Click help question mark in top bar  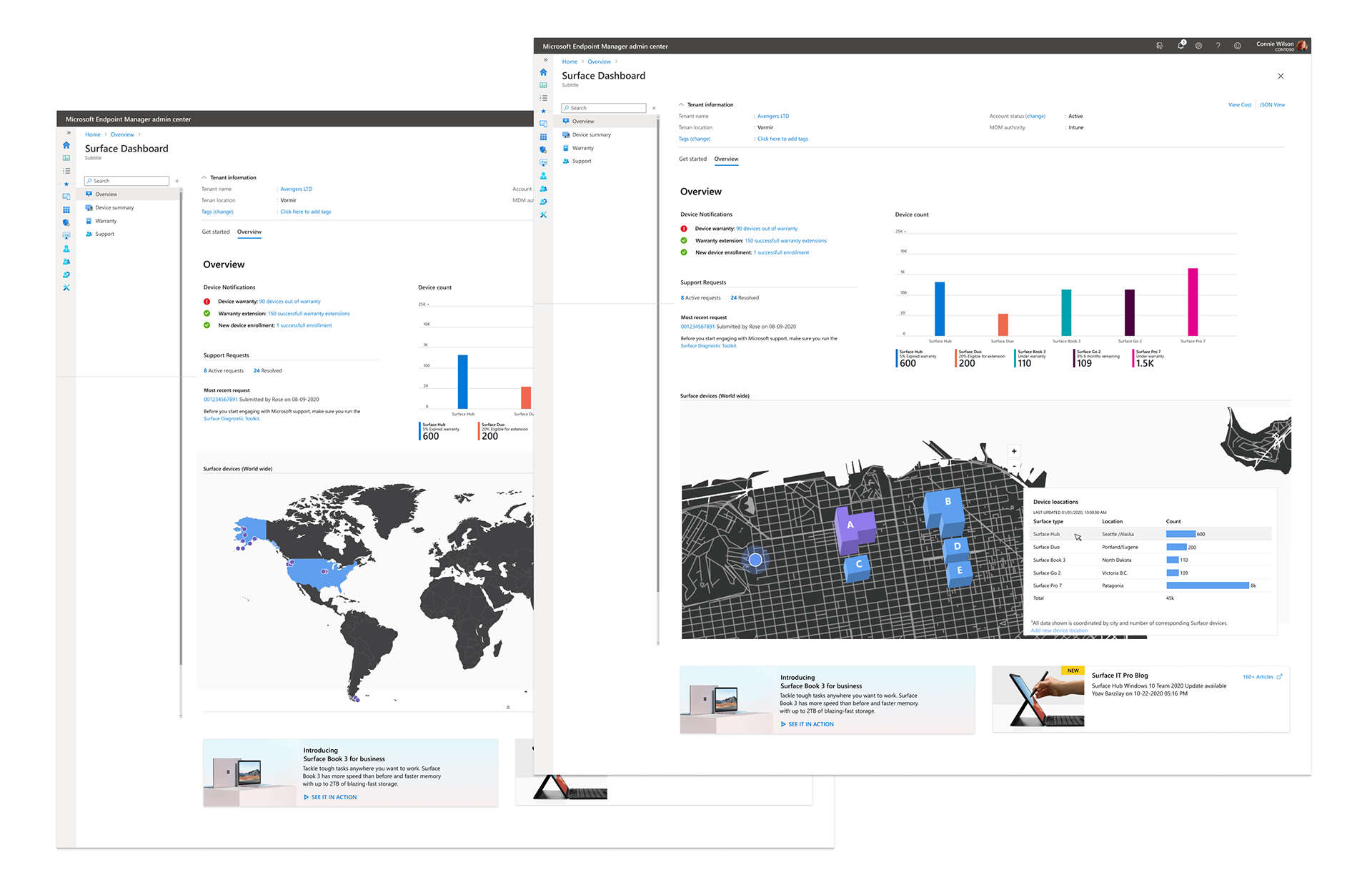[1218, 46]
